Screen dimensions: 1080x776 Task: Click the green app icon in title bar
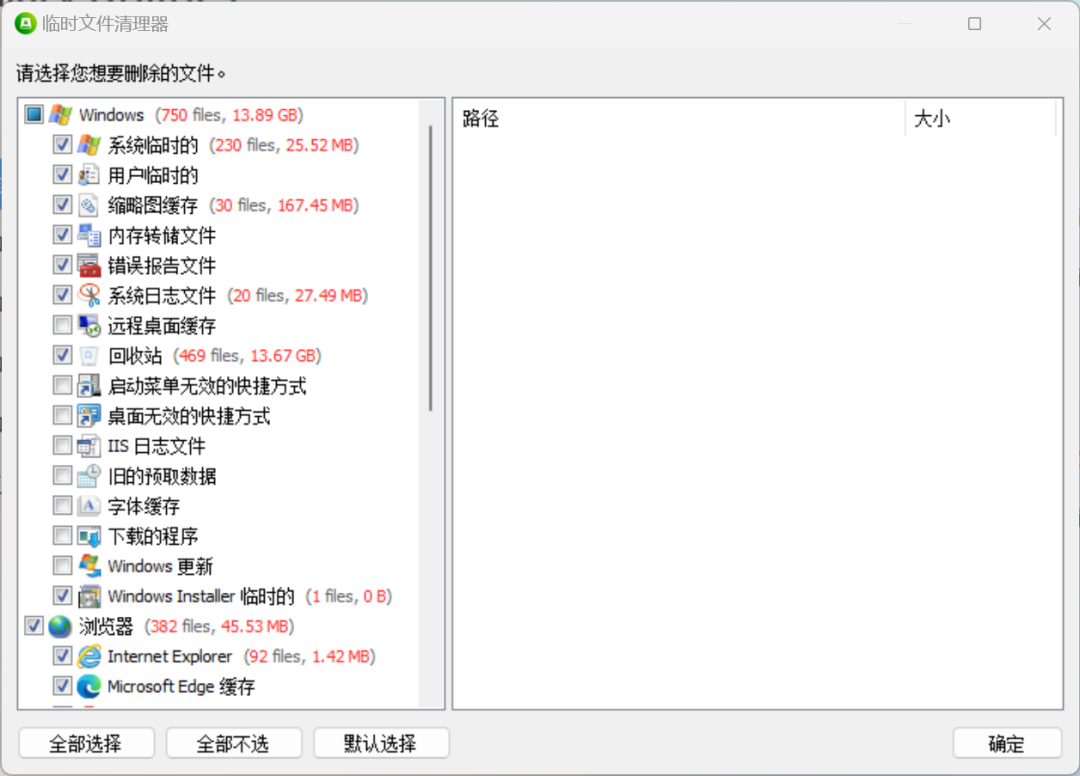(x=25, y=24)
